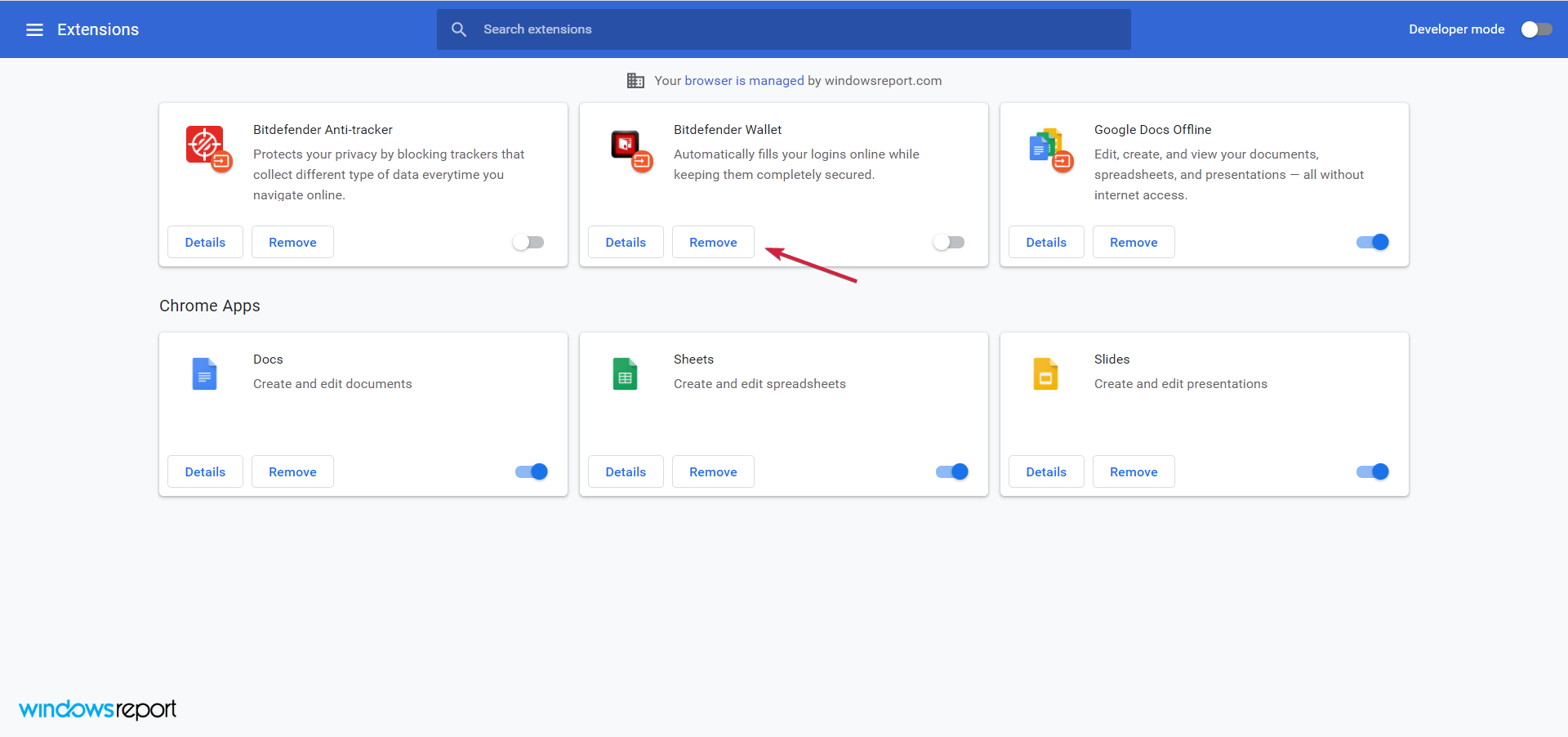Screen dimensions: 1568x737
Task: Click the search magnifier icon
Action: coord(459,29)
